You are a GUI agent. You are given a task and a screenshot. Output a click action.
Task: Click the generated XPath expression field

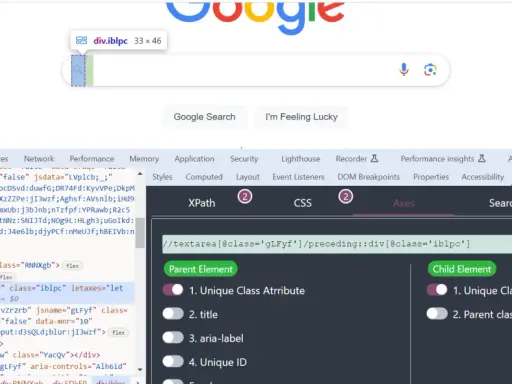(x=337, y=244)
